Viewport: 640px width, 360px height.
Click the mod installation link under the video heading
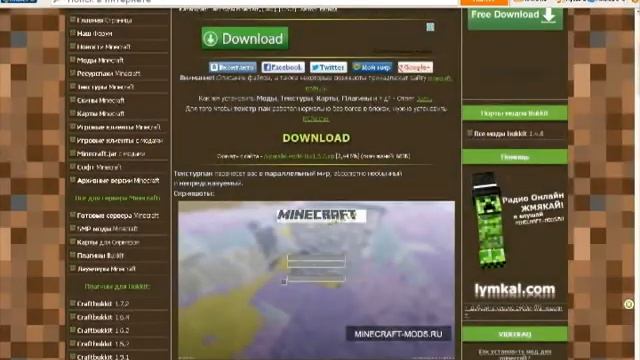tap(515, 353)
